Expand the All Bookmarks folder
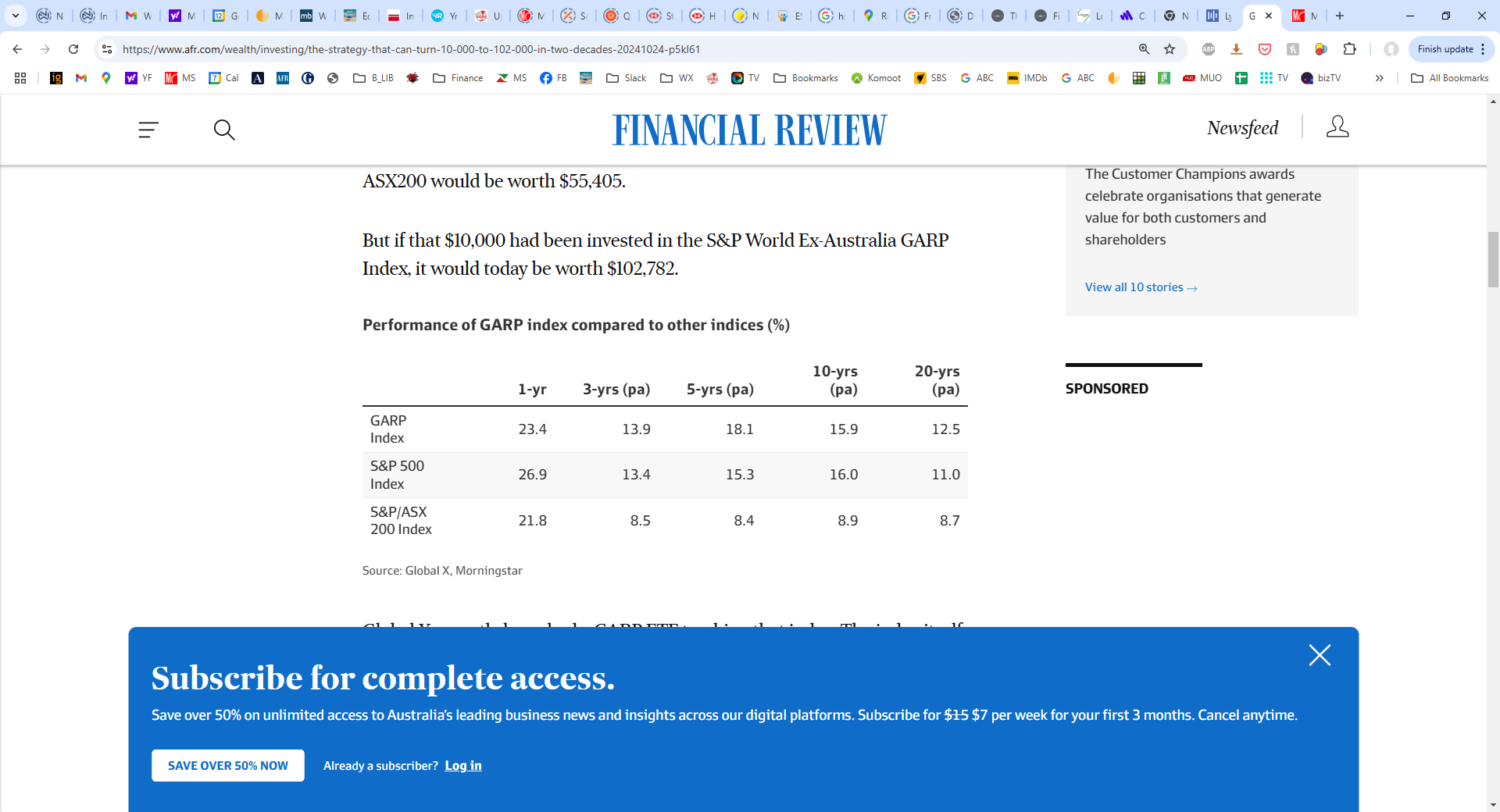The image size is (1500, 812). (1450, 78)
